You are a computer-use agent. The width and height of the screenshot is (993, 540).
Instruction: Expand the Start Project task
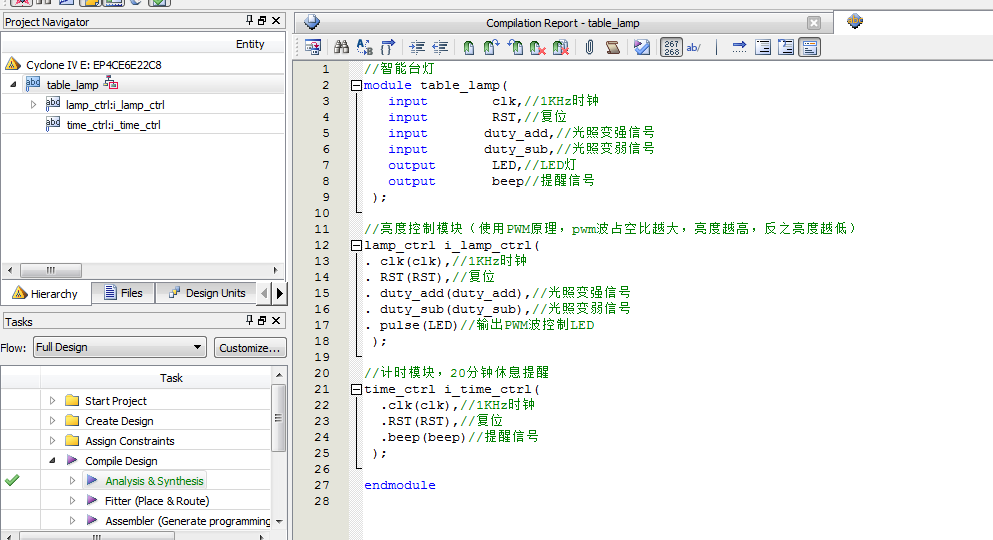tap(53, 401)
